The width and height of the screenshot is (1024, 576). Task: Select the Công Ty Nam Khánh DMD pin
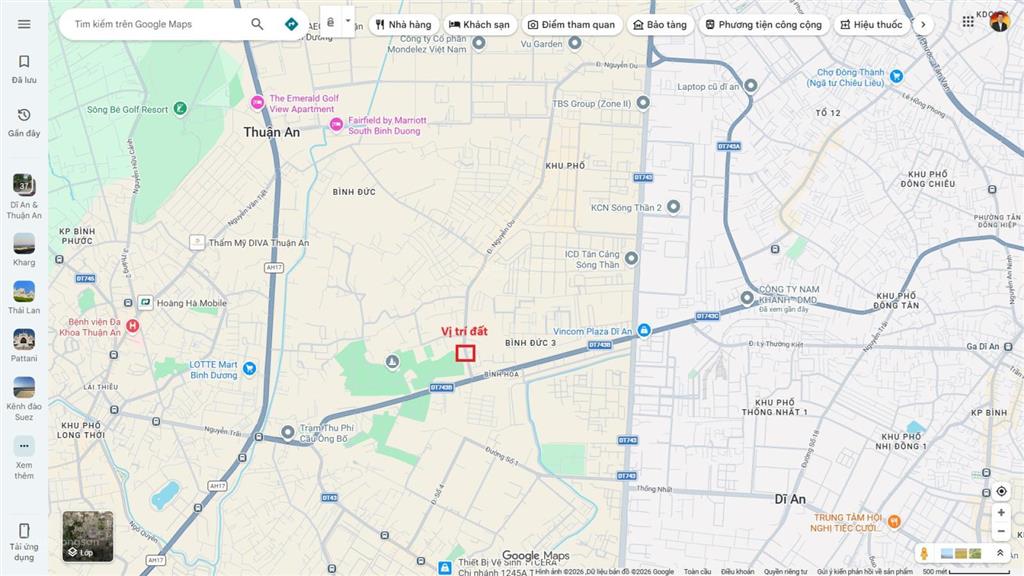click(747, 298)
